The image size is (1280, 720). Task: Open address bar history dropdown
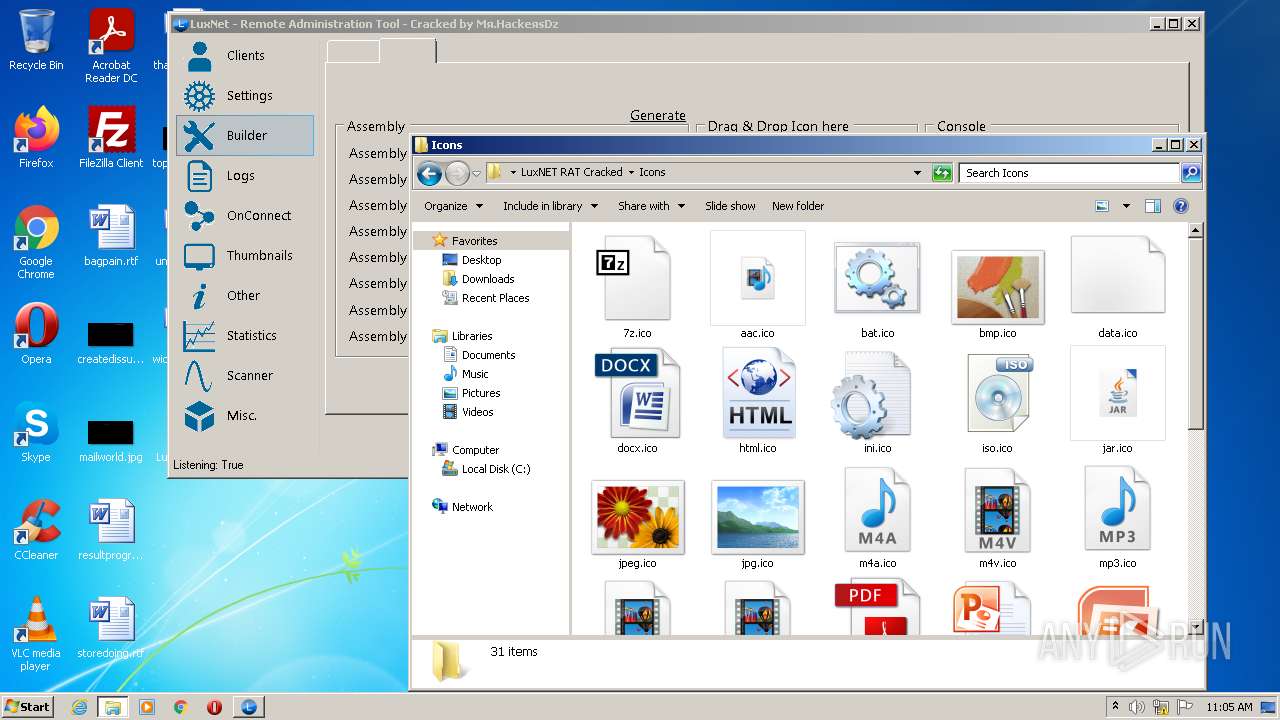917,173
